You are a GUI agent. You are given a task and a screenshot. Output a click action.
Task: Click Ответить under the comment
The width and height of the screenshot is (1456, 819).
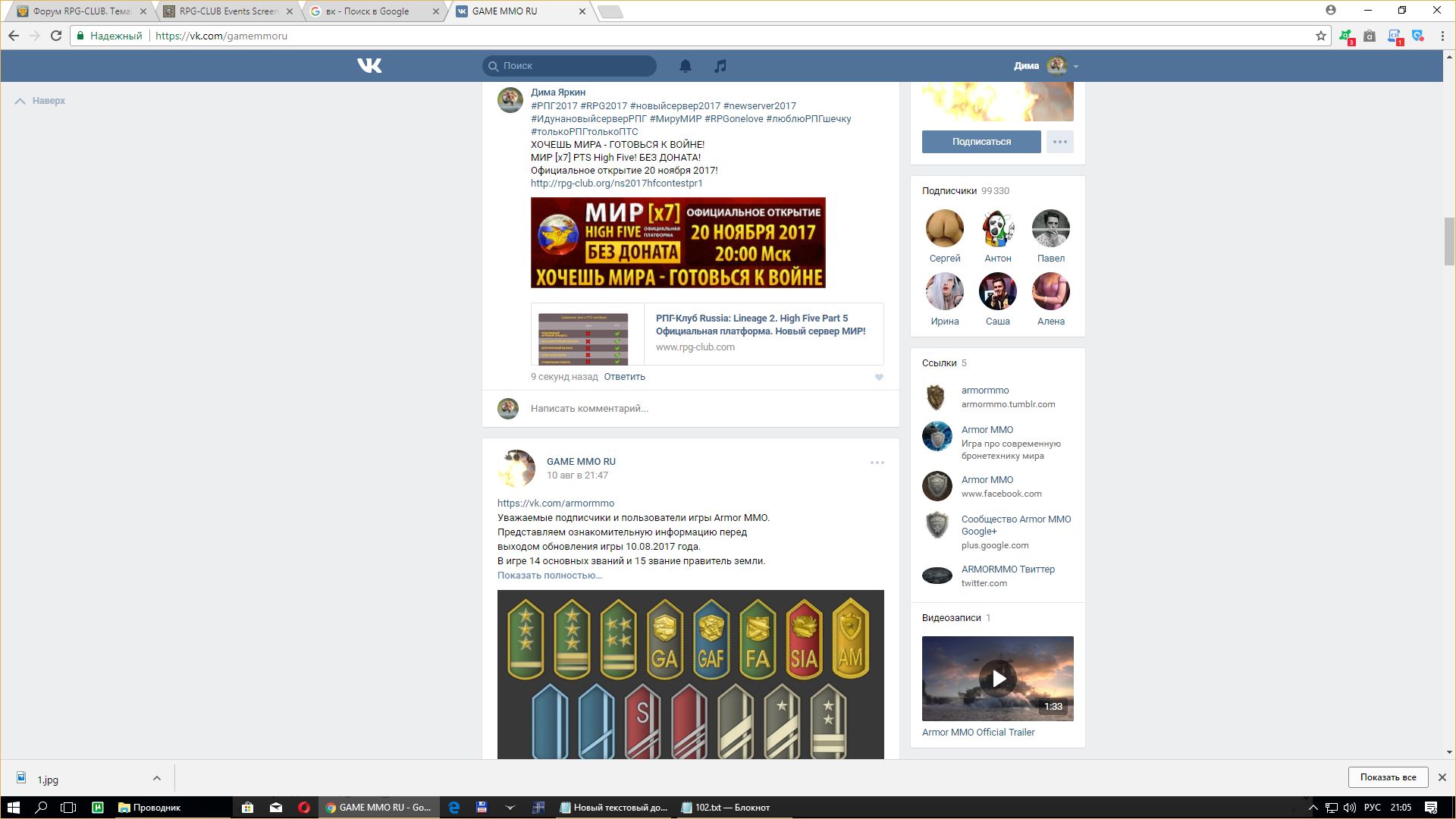point(624,377)
